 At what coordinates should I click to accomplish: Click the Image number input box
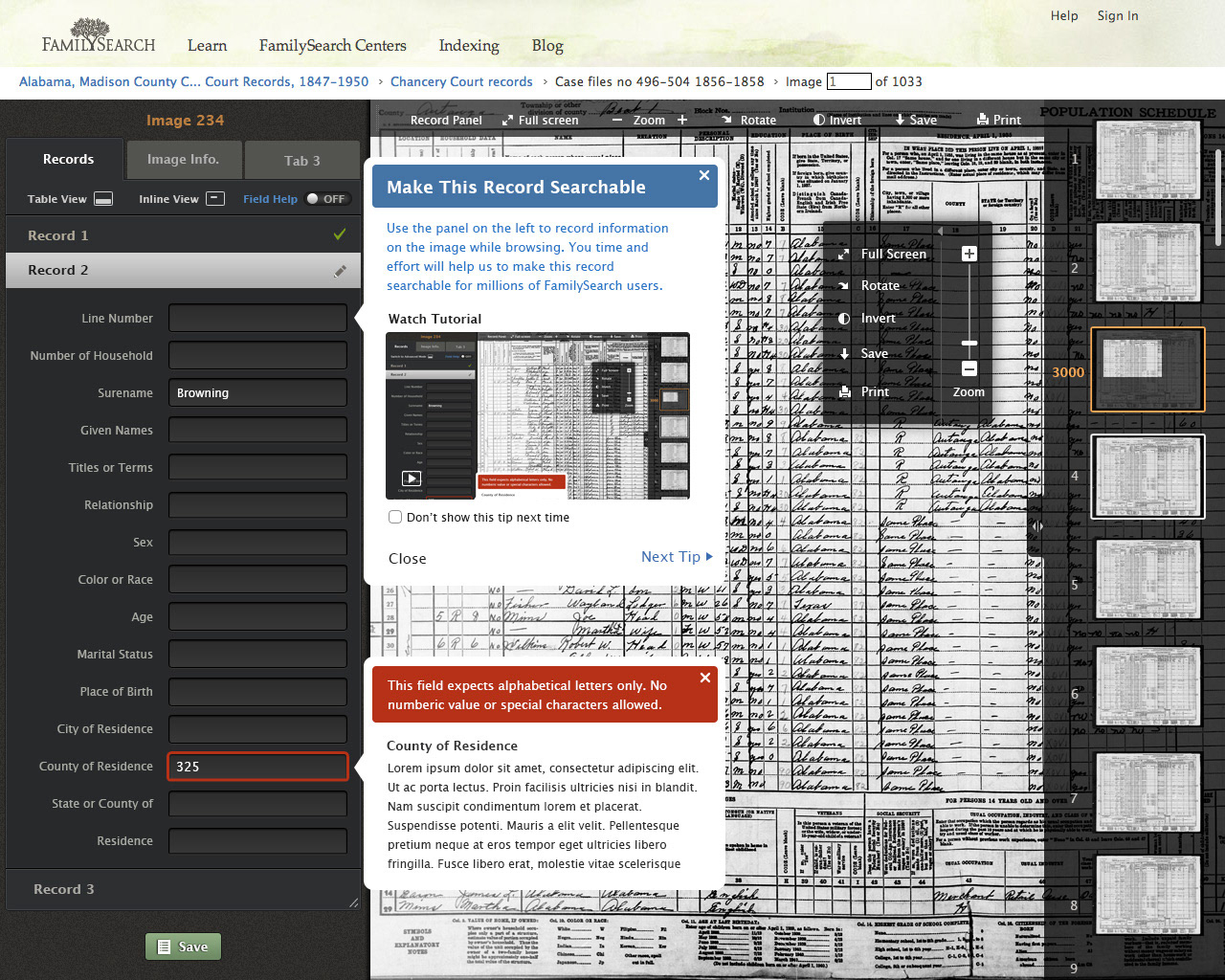[x=849, y=81]
